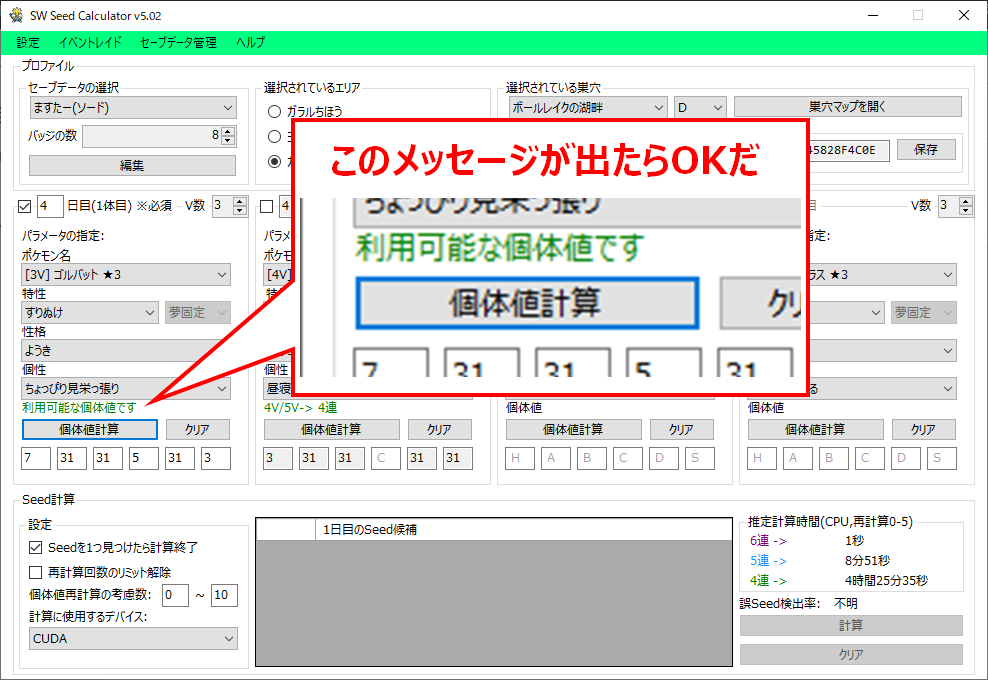Click クリア in the third panel
This screenshot has height=680, width=988.
click(x=682, y=429)
